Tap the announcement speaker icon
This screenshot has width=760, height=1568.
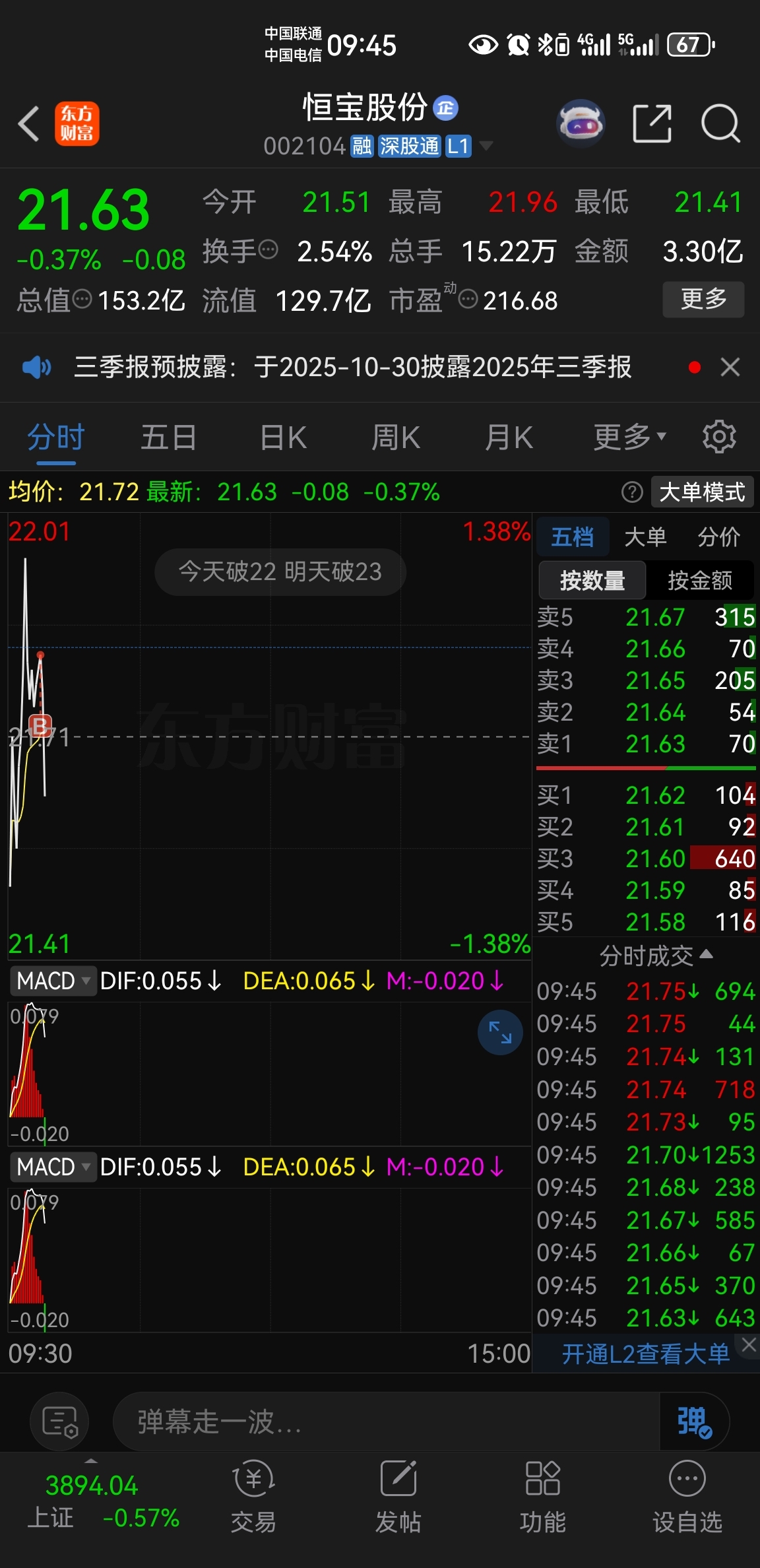click(x=37, y=367)
